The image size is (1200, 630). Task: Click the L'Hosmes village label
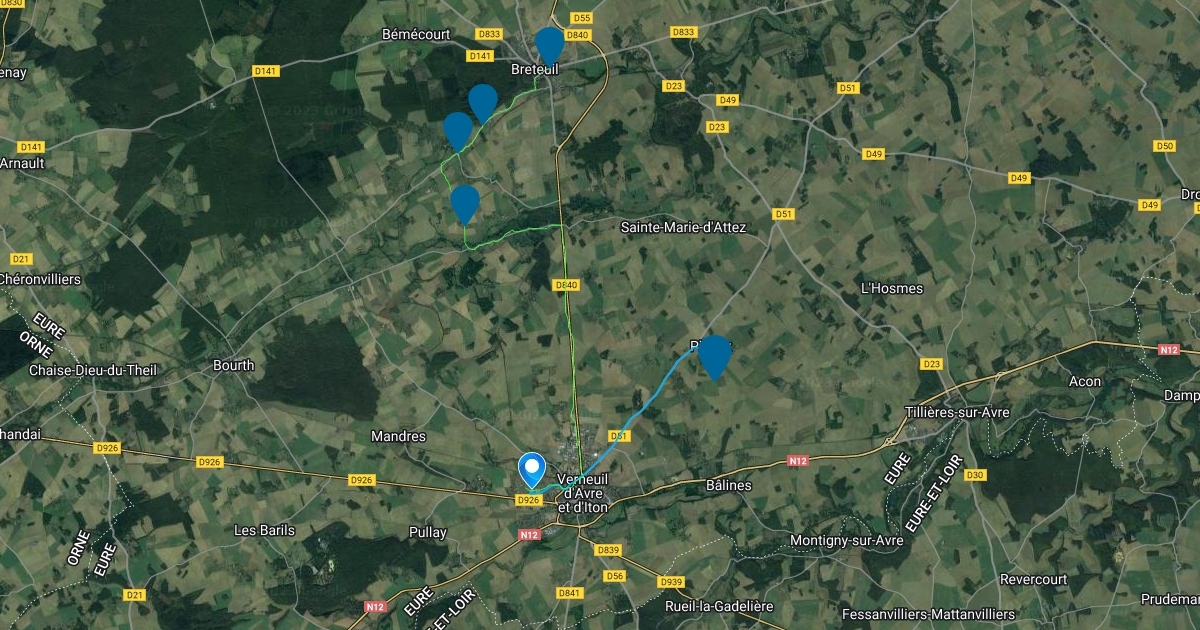[x=892, y=288]
